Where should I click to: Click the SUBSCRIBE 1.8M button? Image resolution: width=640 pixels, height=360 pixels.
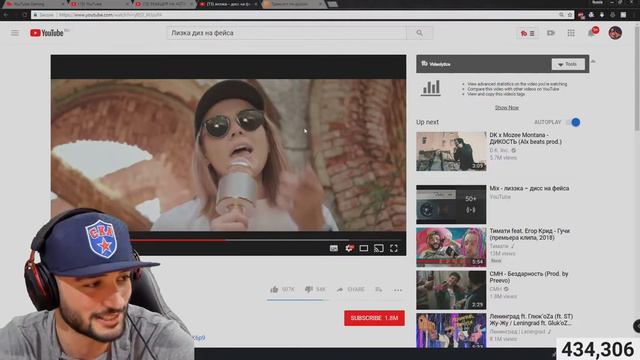click(374, 318)
